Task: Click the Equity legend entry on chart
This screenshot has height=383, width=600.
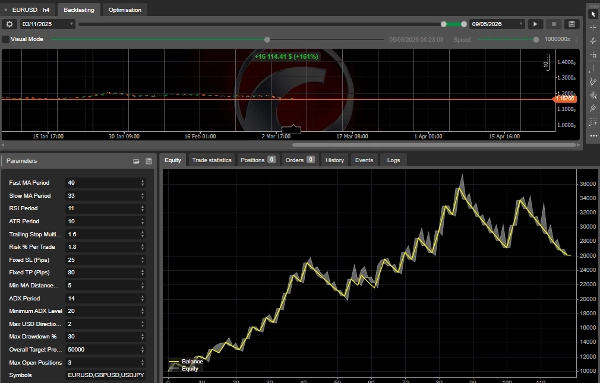Action: click(x=184, y=368)
